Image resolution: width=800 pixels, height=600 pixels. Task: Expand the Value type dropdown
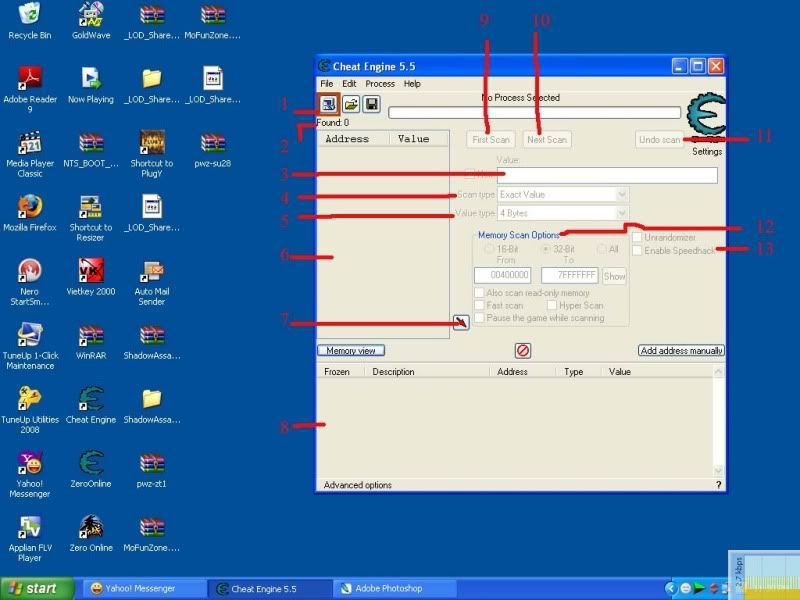pyautogui.click(x=622, y=213)
